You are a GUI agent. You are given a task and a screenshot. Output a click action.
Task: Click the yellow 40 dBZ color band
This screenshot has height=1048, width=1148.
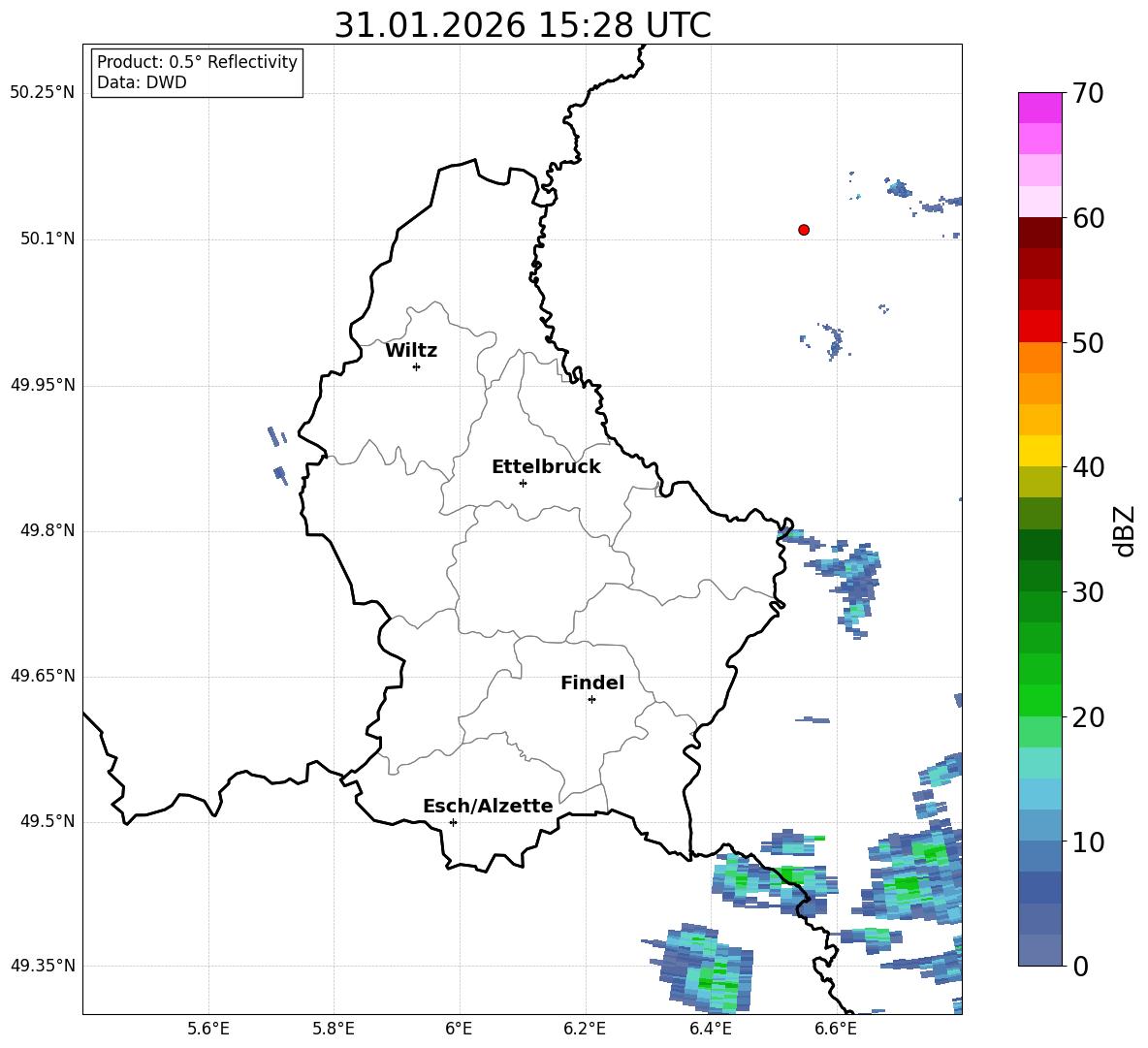pos(1039,451)
